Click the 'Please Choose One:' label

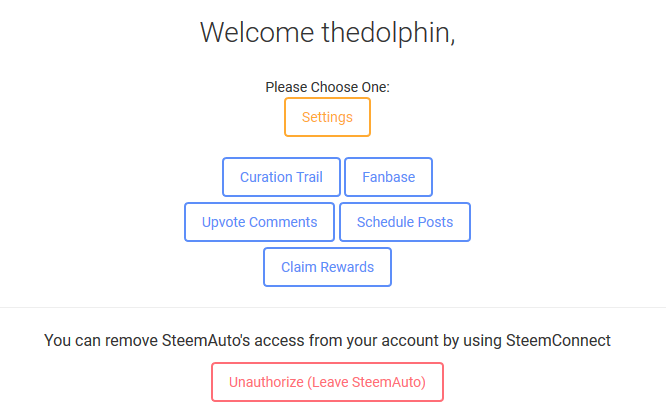point(327,87)
